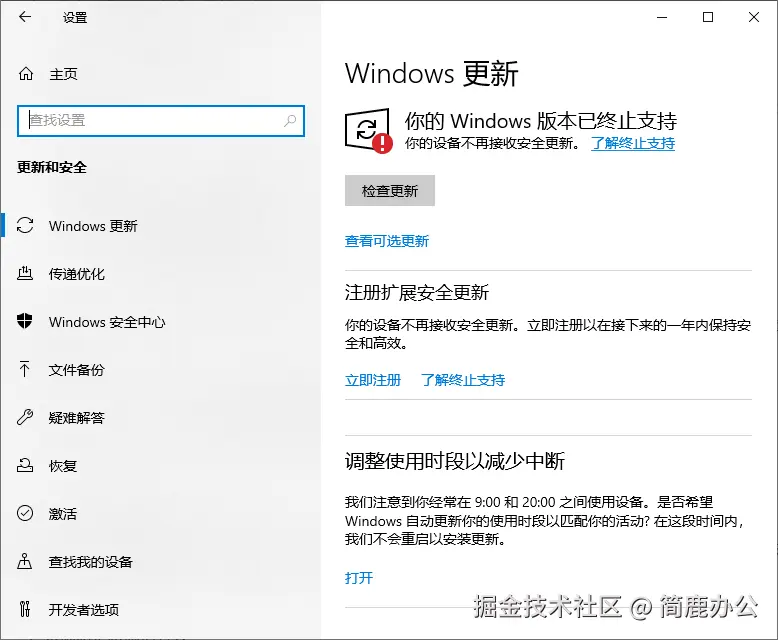Go to 文件备份 section

(161, 370)
